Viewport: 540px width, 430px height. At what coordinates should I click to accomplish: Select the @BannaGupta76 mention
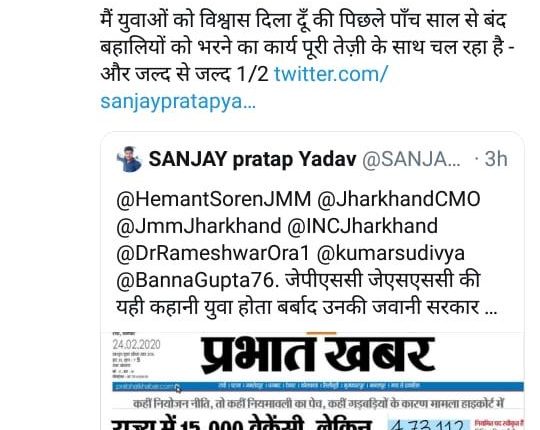coord(195,280)
